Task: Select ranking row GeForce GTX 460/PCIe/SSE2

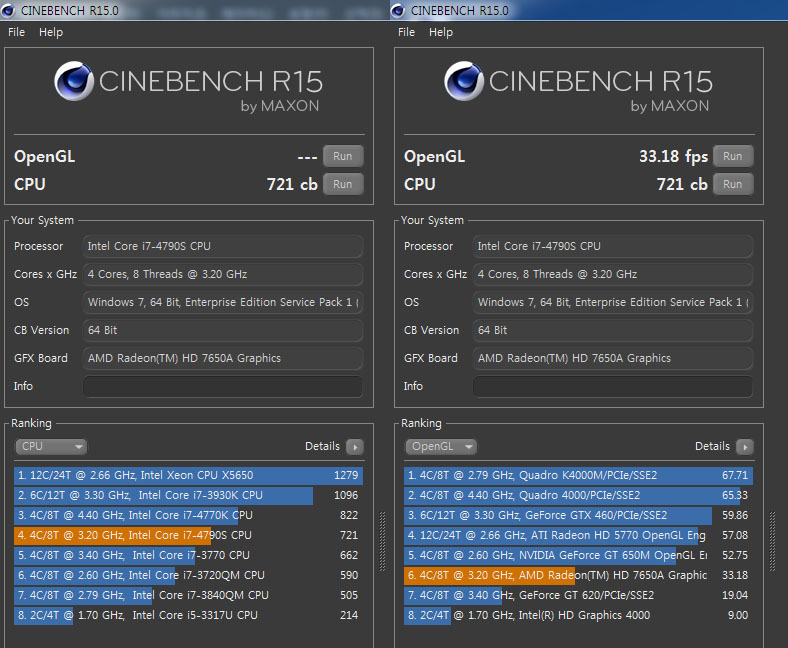Action: (x=578, y=515)
